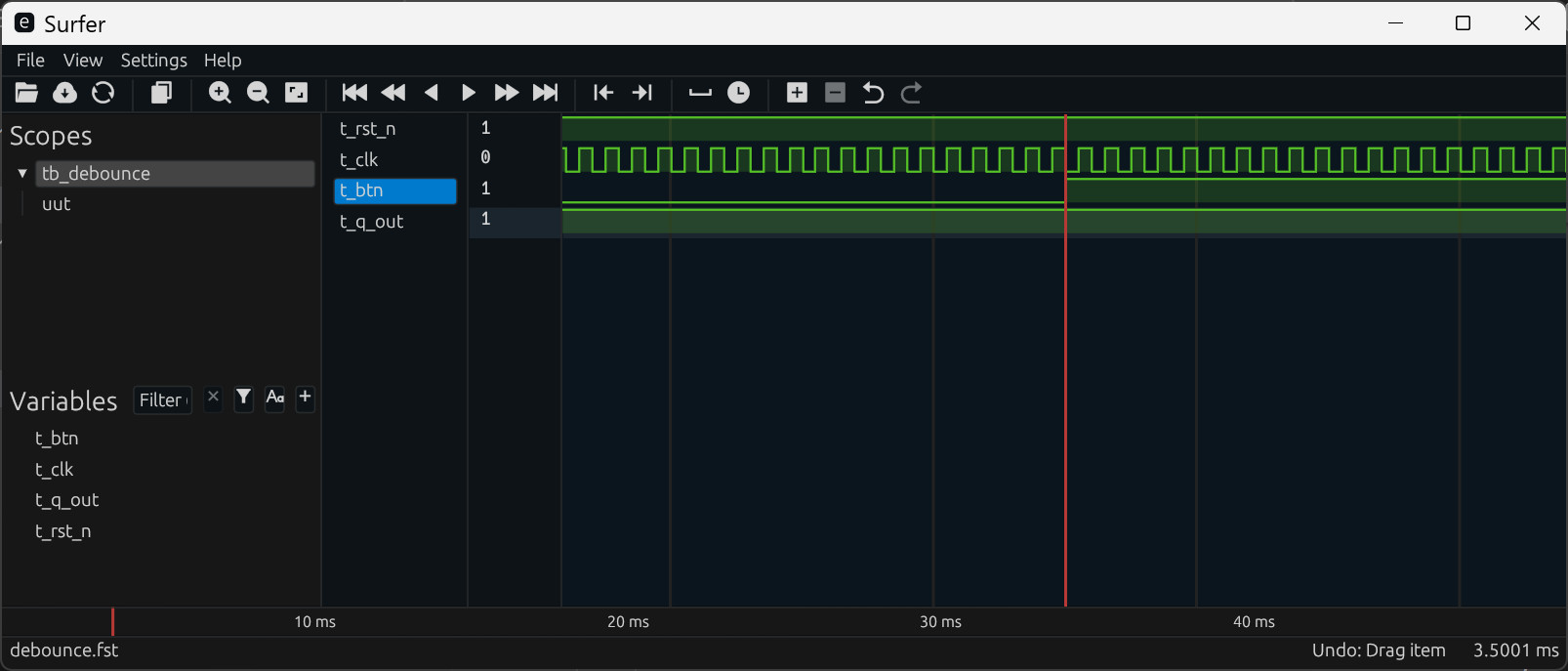
Task: Add all variables with plus button
Action: pyautogui.click(x=305, y=398)
